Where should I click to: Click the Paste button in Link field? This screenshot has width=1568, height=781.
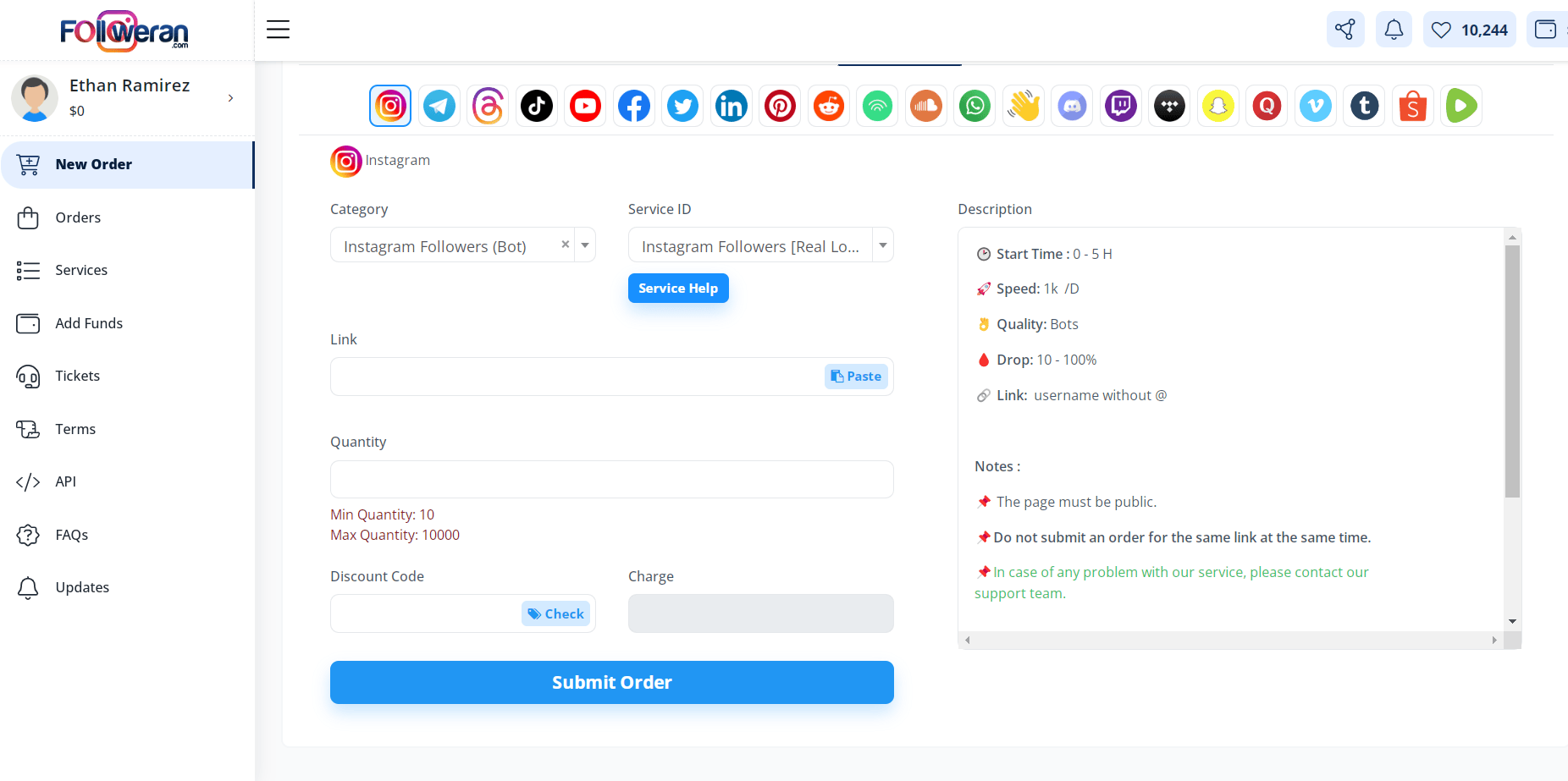point(856,377)
